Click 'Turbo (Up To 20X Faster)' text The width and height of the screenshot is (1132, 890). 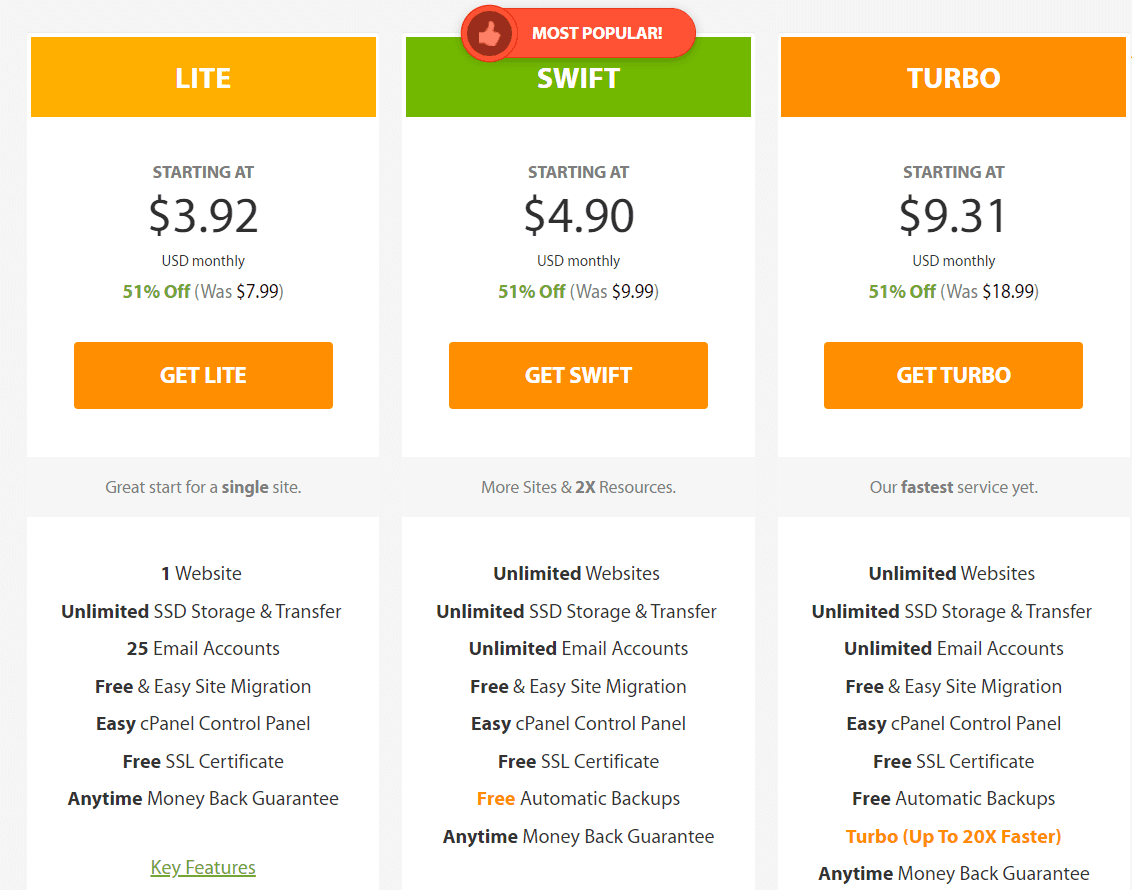click(953, 837)
